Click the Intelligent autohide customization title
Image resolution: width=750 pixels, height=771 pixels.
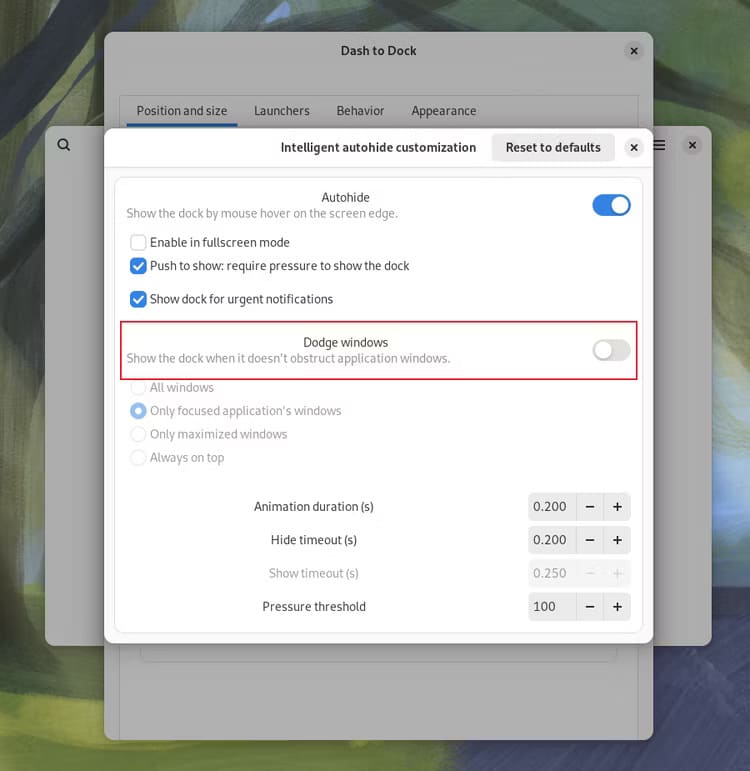coord(378,148)
